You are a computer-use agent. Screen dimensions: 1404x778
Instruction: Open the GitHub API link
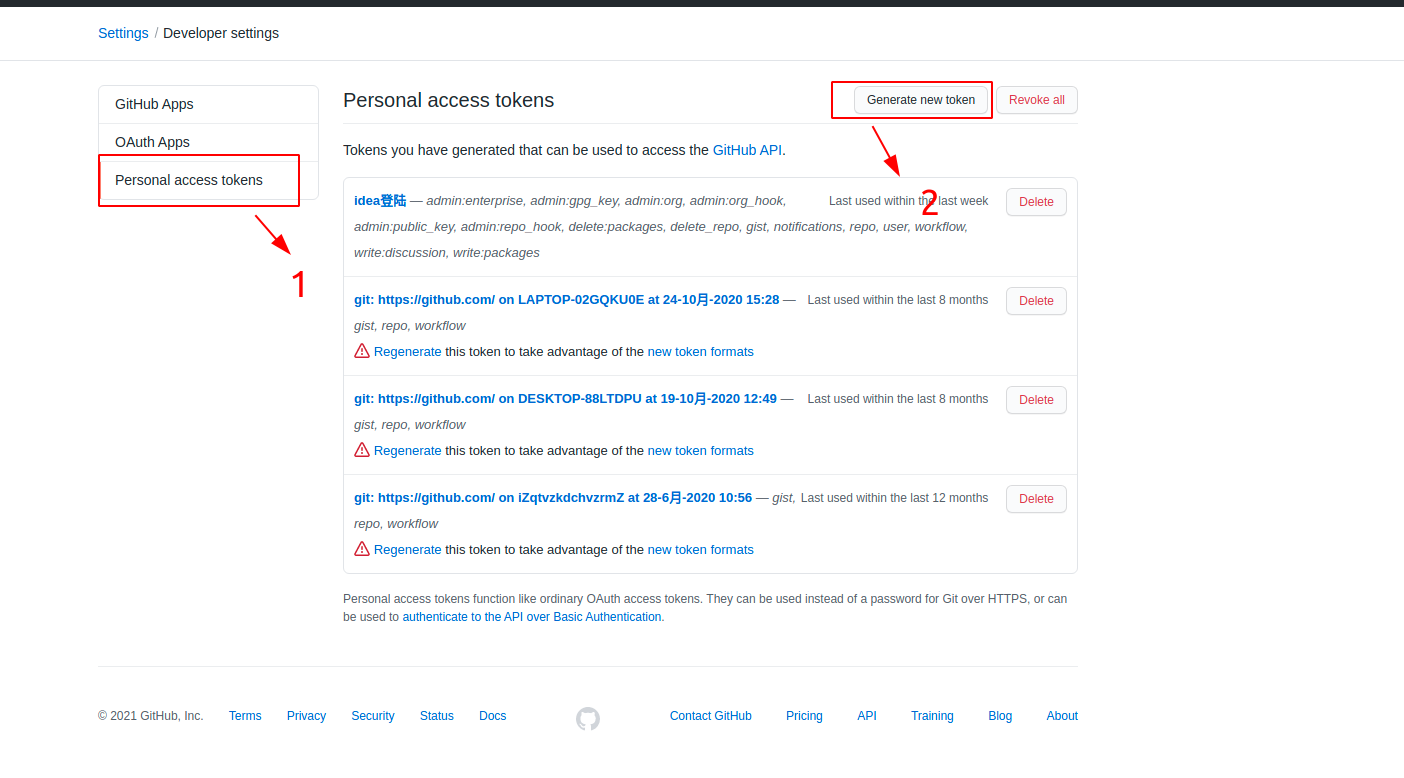coord(747,150)
